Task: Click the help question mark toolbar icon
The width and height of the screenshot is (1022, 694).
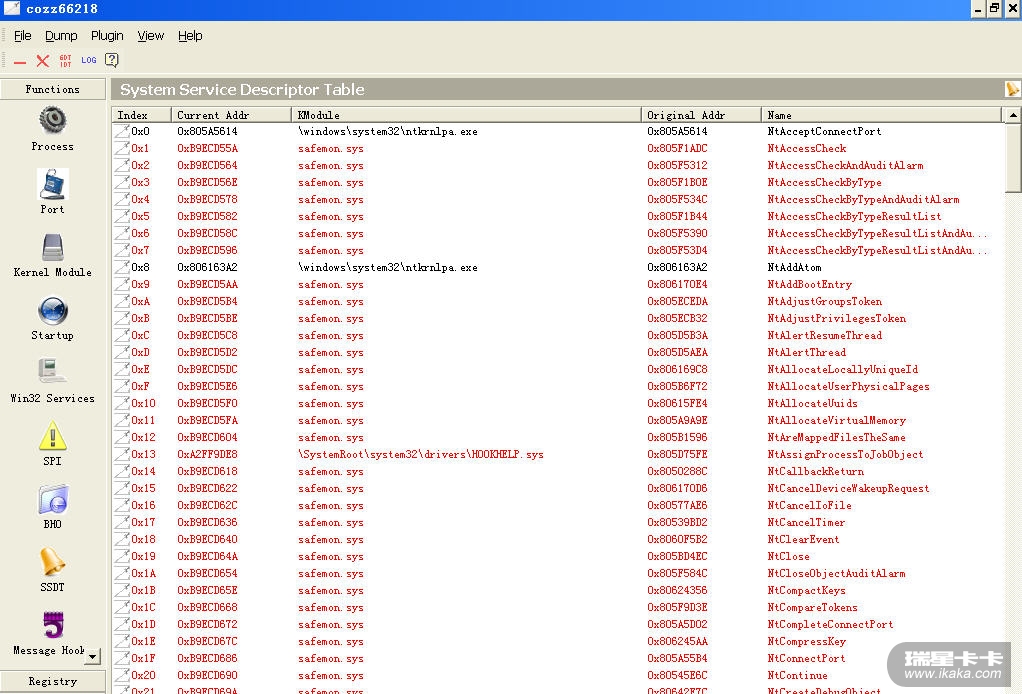Action: point(112,61)
